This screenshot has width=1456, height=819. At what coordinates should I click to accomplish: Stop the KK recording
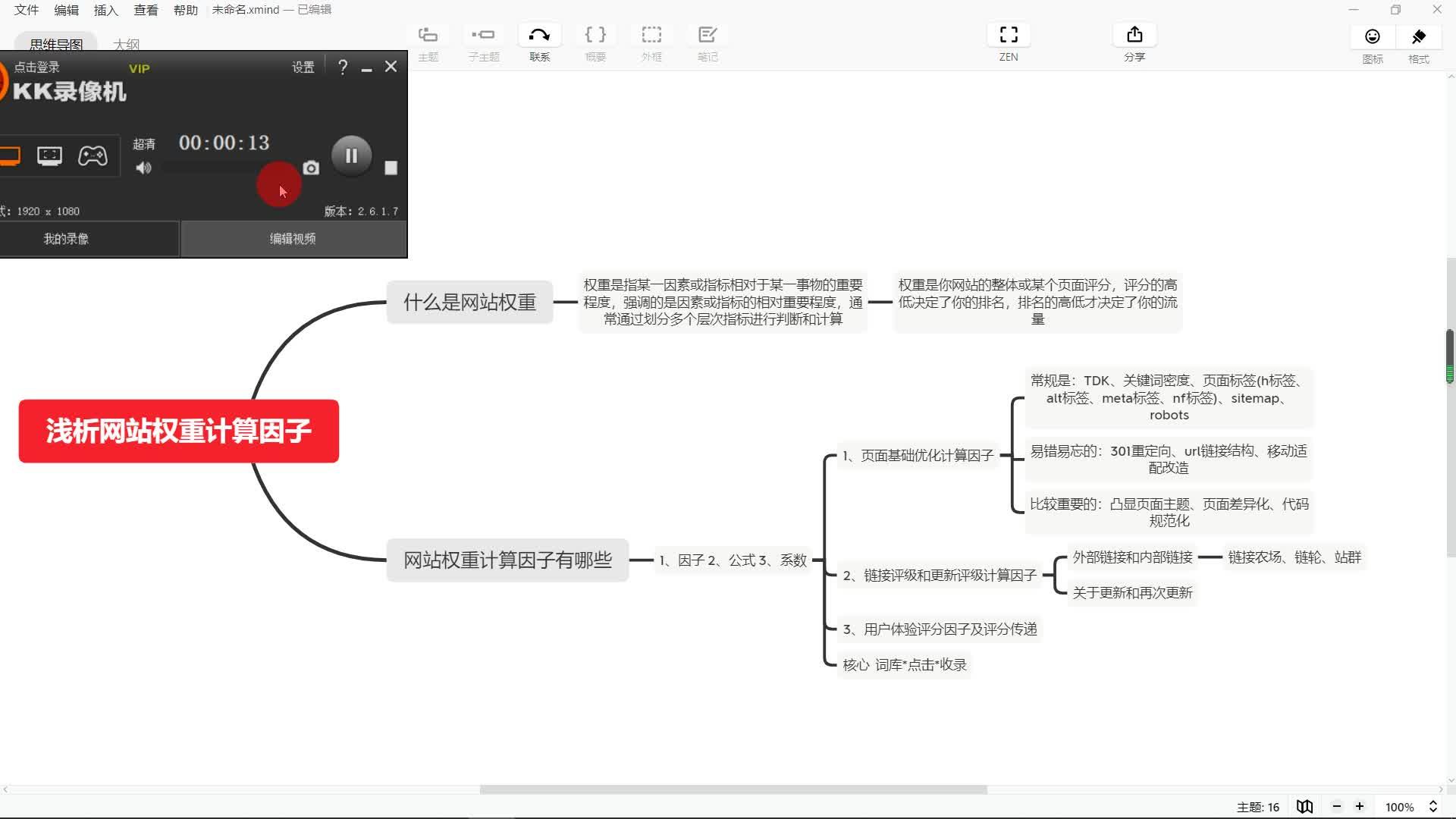391,168
